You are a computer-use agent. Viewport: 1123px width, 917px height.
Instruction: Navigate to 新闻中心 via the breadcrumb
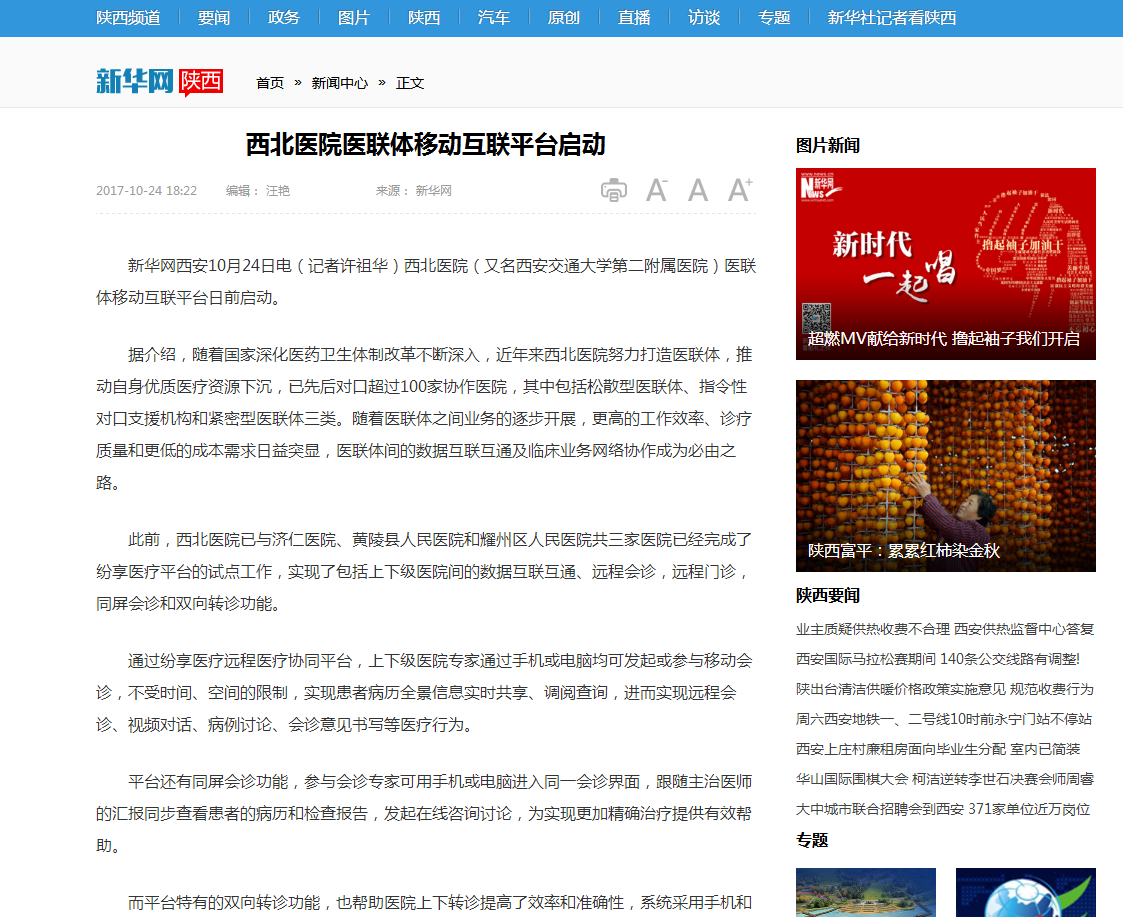pyautogui.click(x=339, y=83)
